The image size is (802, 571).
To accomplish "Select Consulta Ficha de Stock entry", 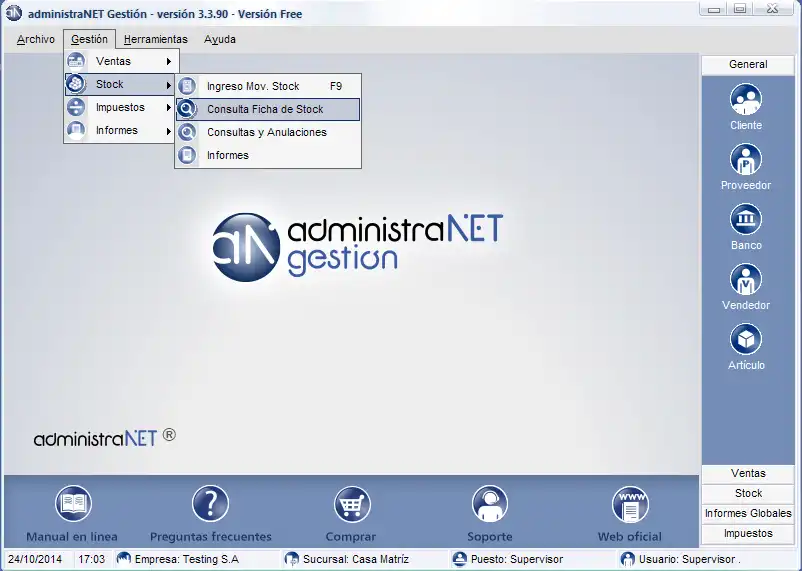I will point(268,109).
